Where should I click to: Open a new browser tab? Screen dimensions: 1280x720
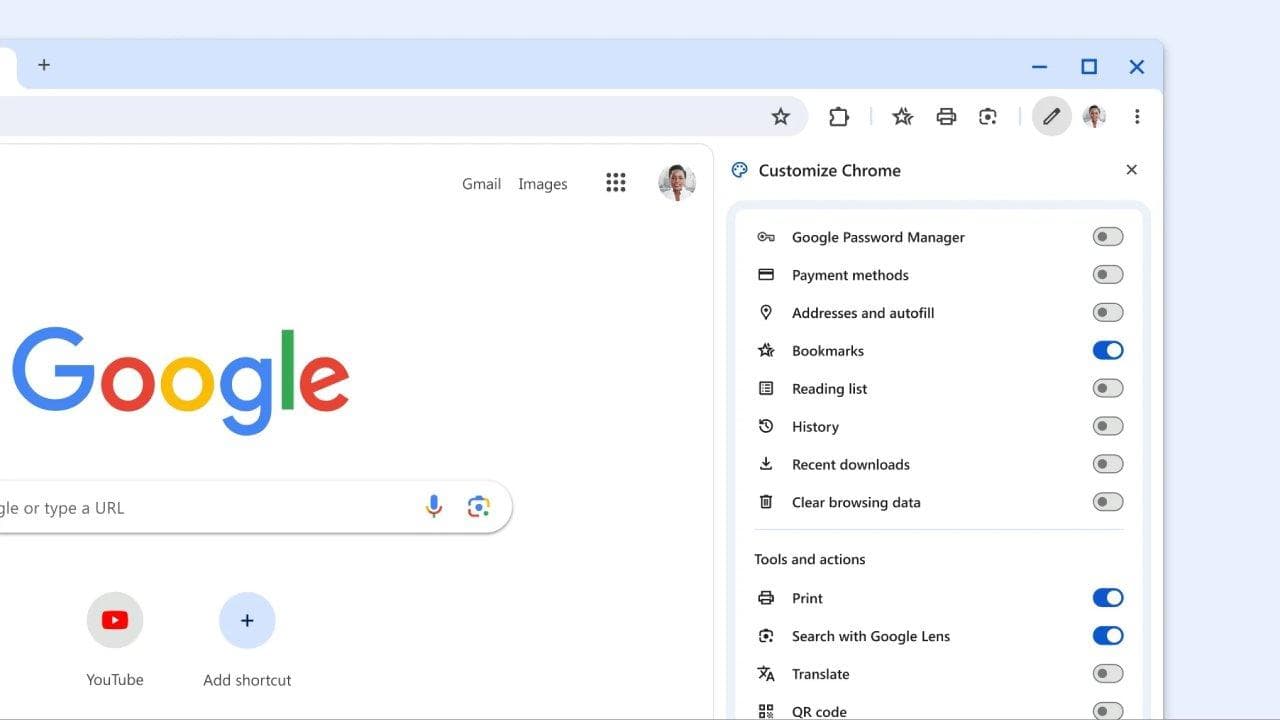[44, 64]
